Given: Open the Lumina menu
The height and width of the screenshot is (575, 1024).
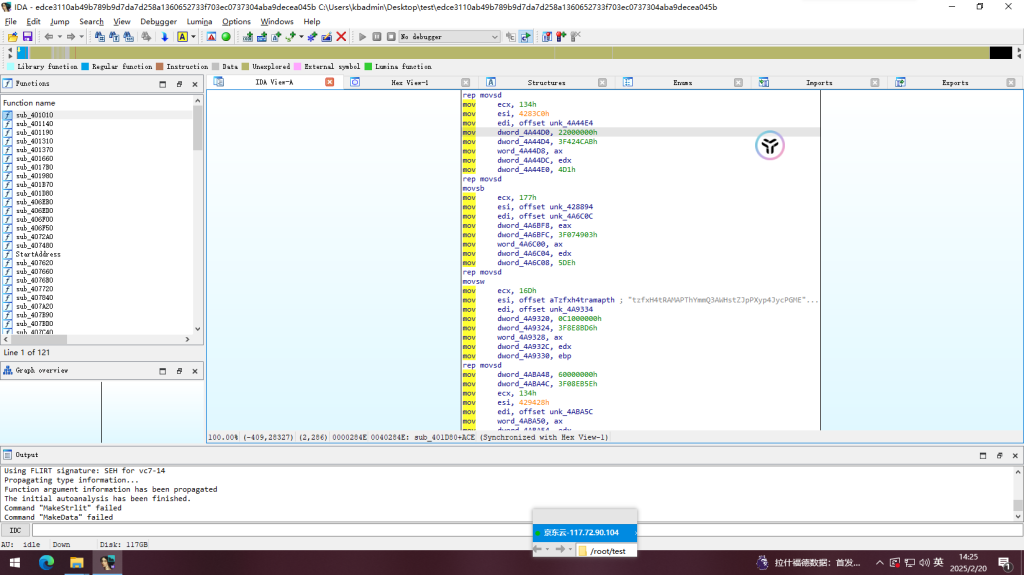Looking at the screenshot, I should (x=199, y=22).
